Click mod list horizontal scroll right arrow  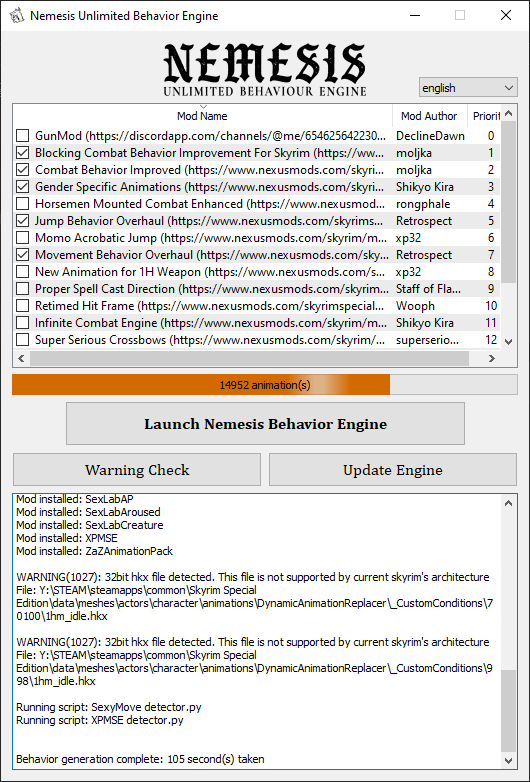(x=492, y=358)
